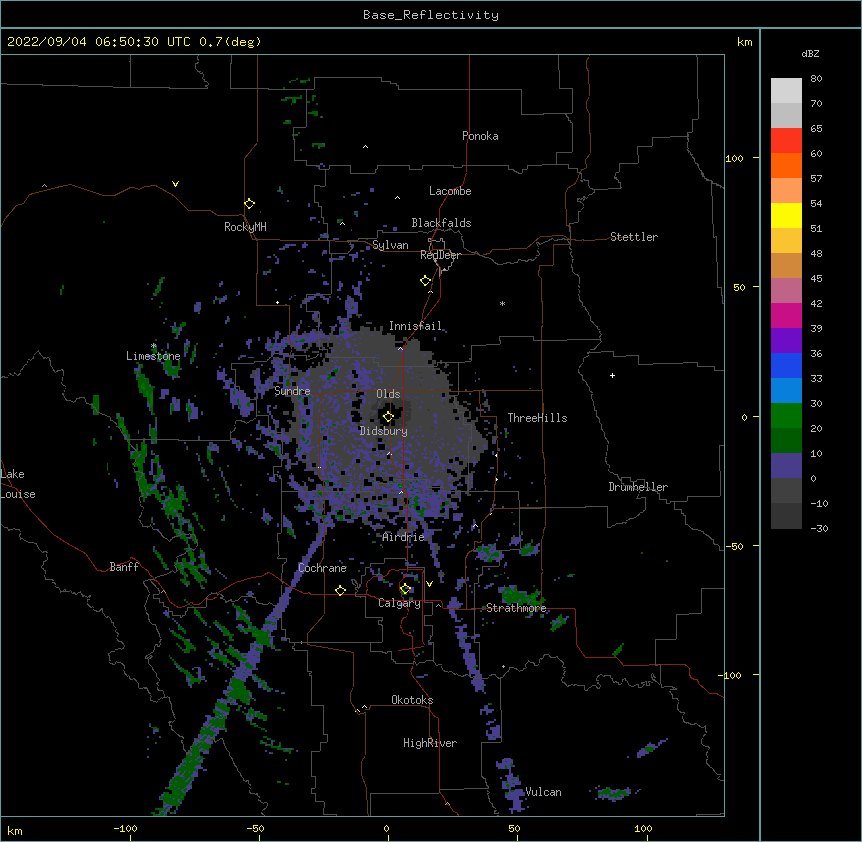
Task: Click the Lake Louise label
Action: click(x=18, y=484)
